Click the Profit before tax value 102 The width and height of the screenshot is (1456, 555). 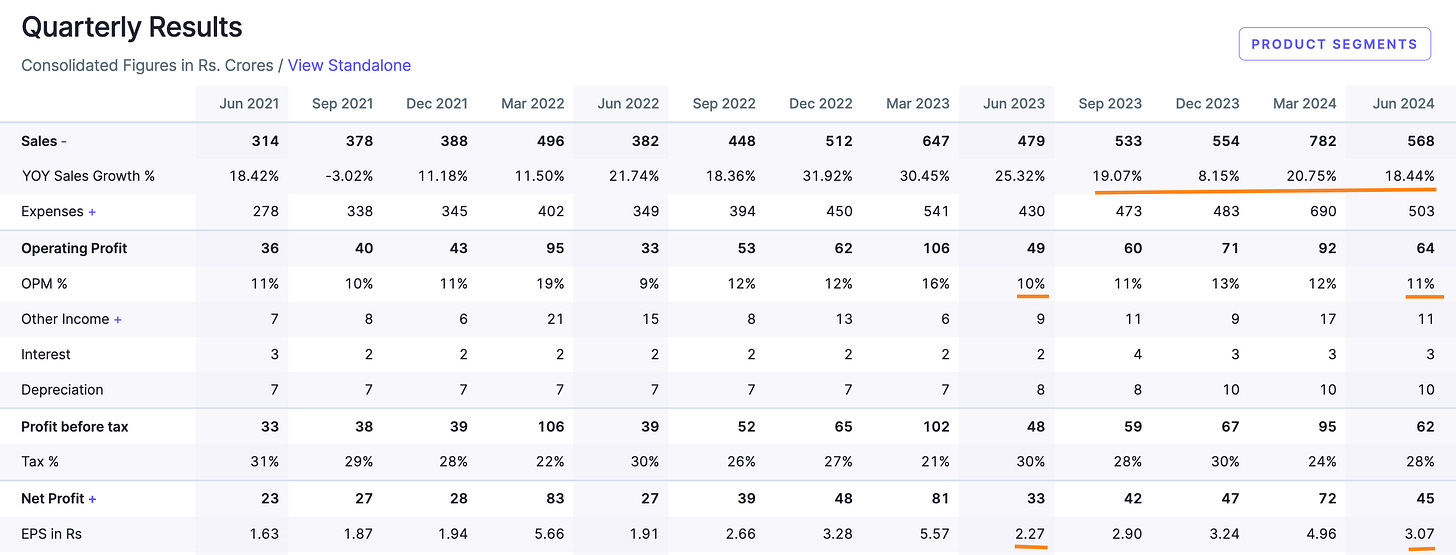937,426
